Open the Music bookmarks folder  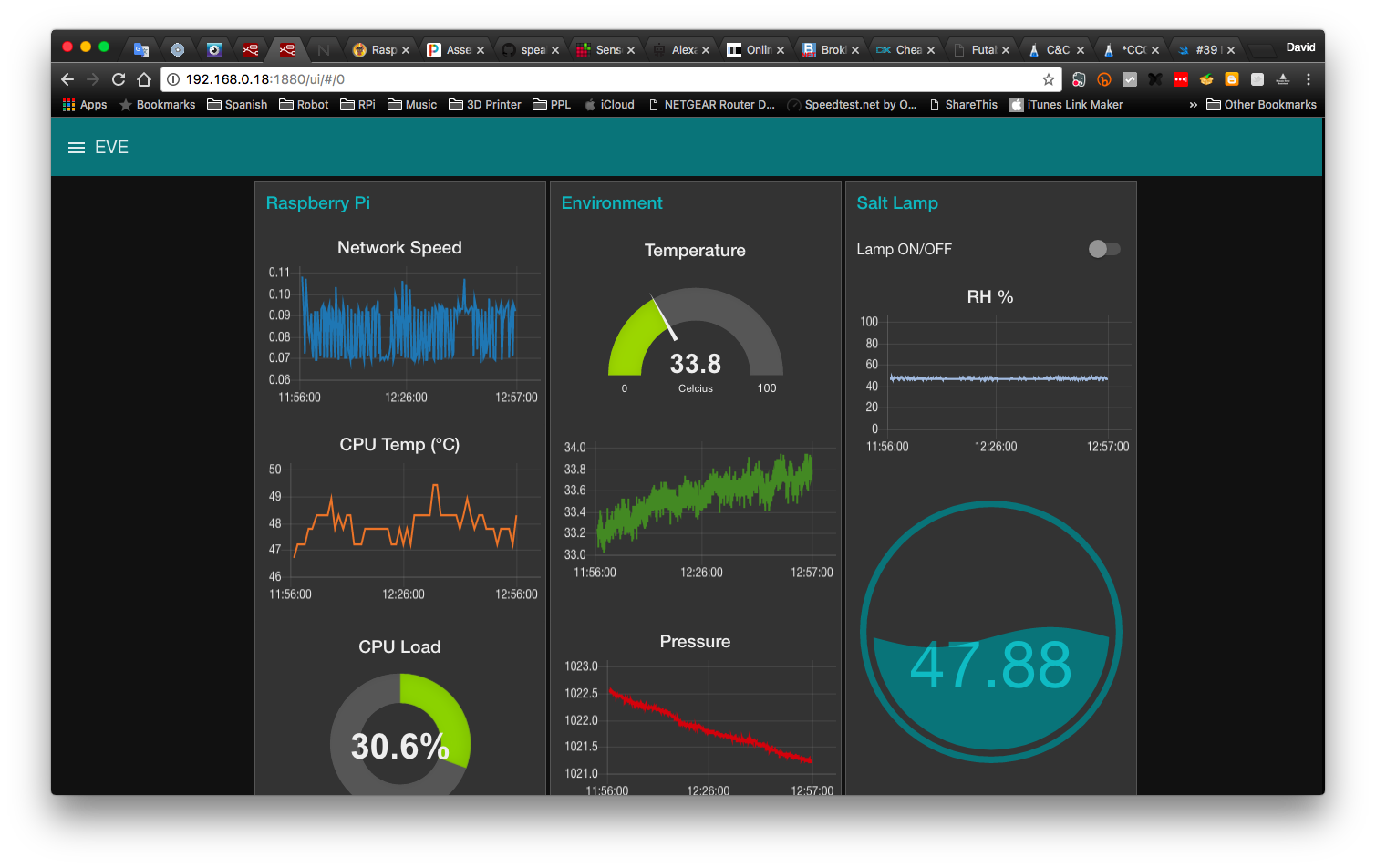click(412, 105)
